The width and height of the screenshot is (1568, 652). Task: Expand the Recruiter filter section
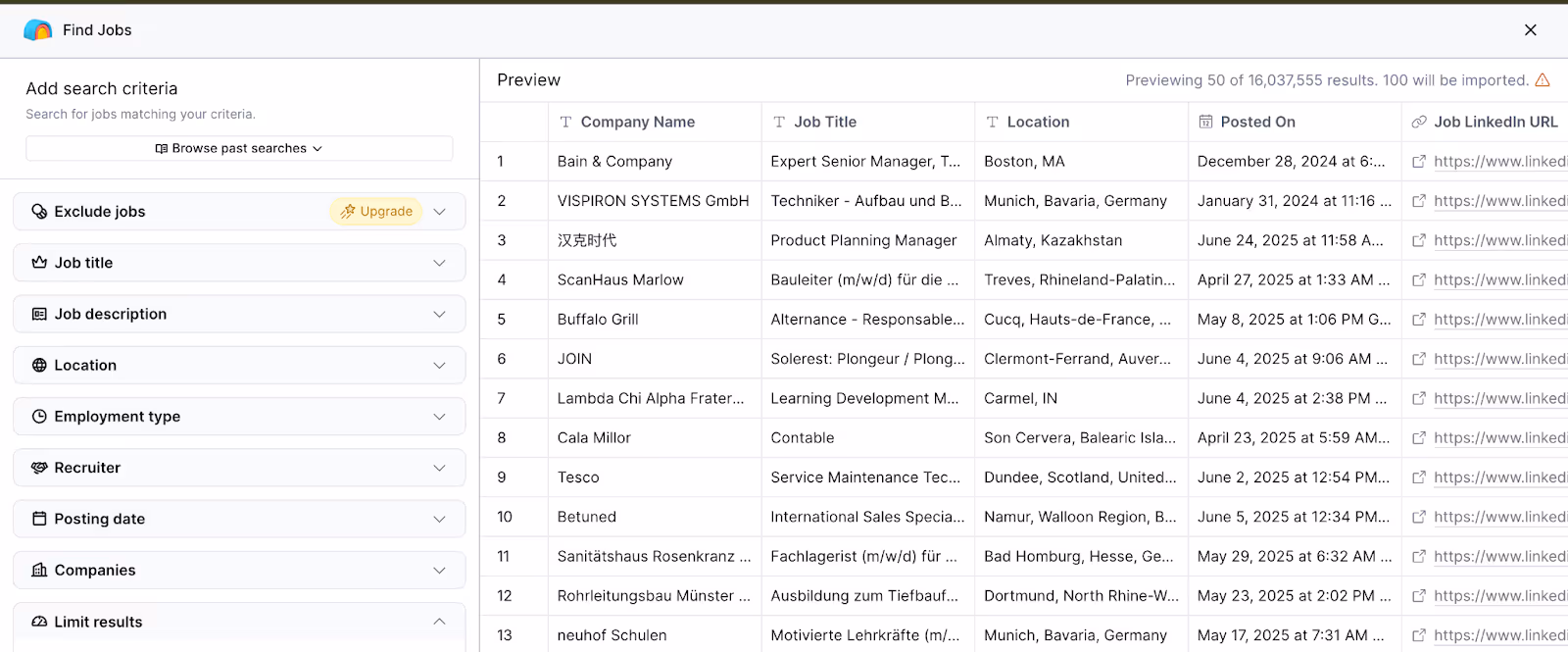pyautogui.click(x=239, y=468)
